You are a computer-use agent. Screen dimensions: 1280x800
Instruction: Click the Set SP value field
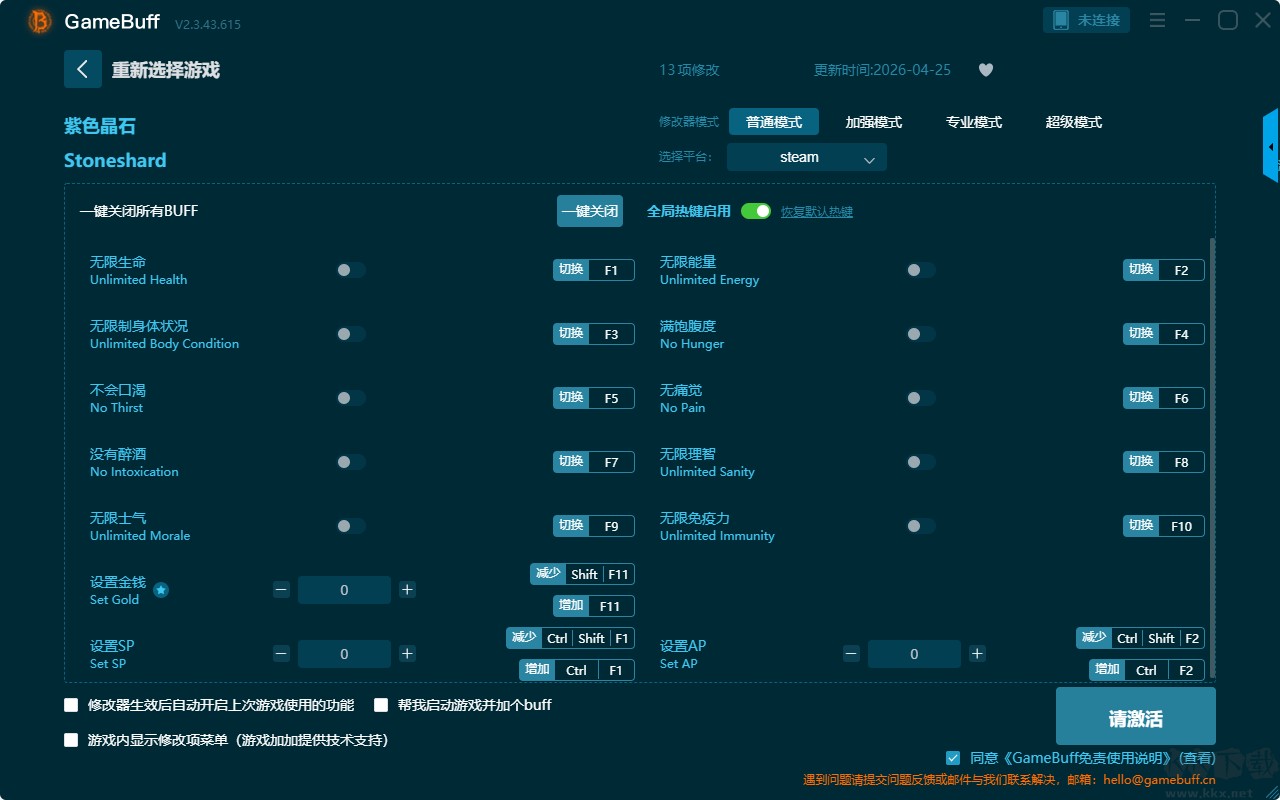pos(344,654)
